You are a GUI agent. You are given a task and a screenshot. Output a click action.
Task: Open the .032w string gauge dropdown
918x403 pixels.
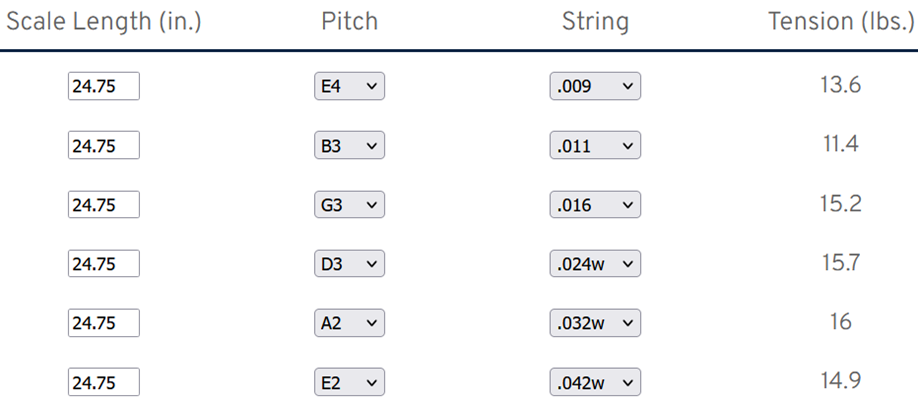[595, 323]
